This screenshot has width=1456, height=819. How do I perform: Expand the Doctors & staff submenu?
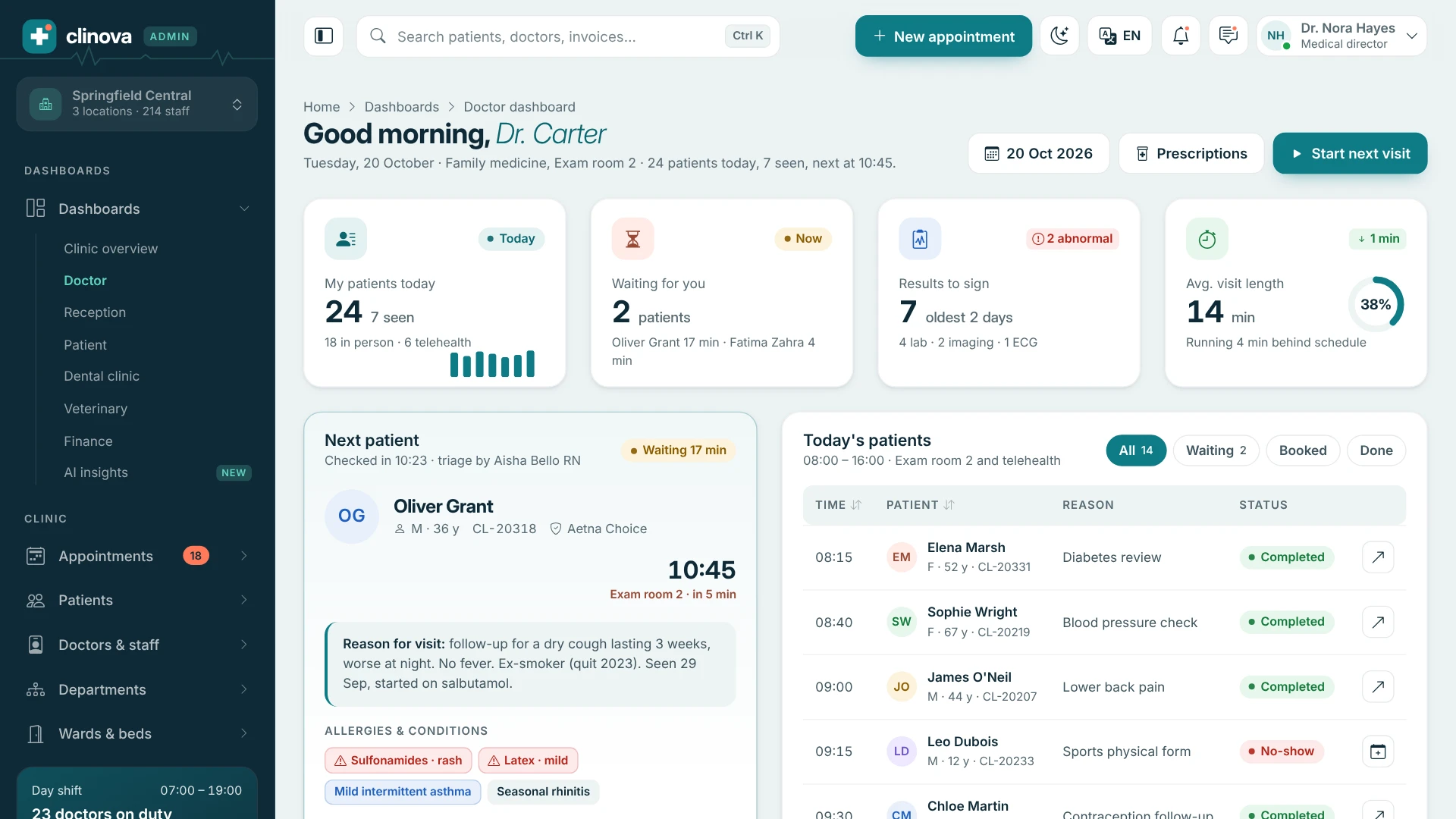(244, 645)
